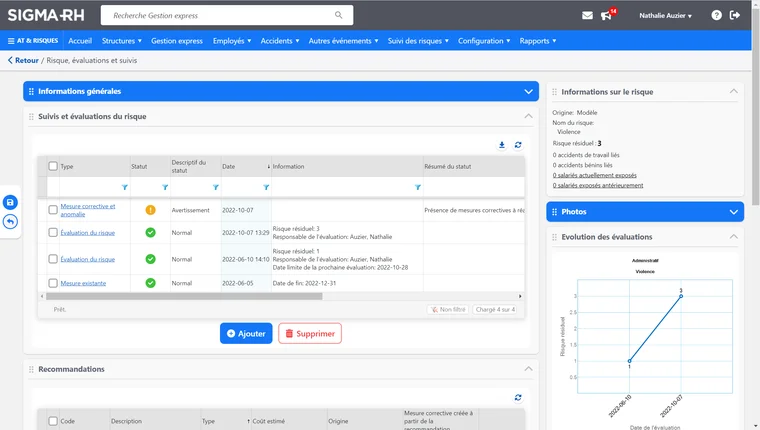Refresh the Recommandations grid
Screen dimensions: 760x430
point(518,398)
